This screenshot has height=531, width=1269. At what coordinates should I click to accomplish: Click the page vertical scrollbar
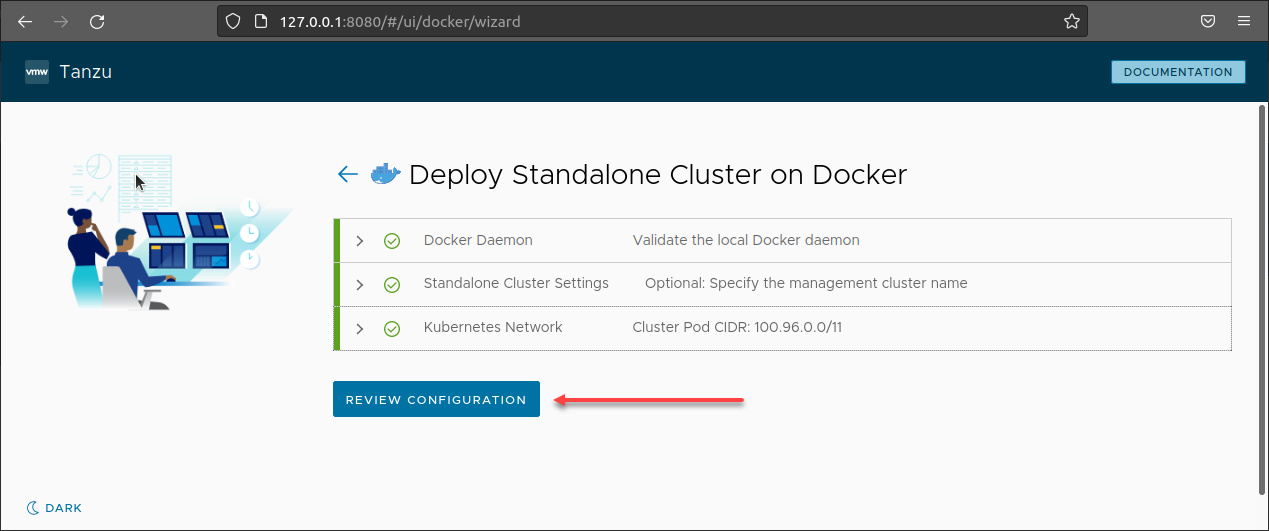[1261, 300]
